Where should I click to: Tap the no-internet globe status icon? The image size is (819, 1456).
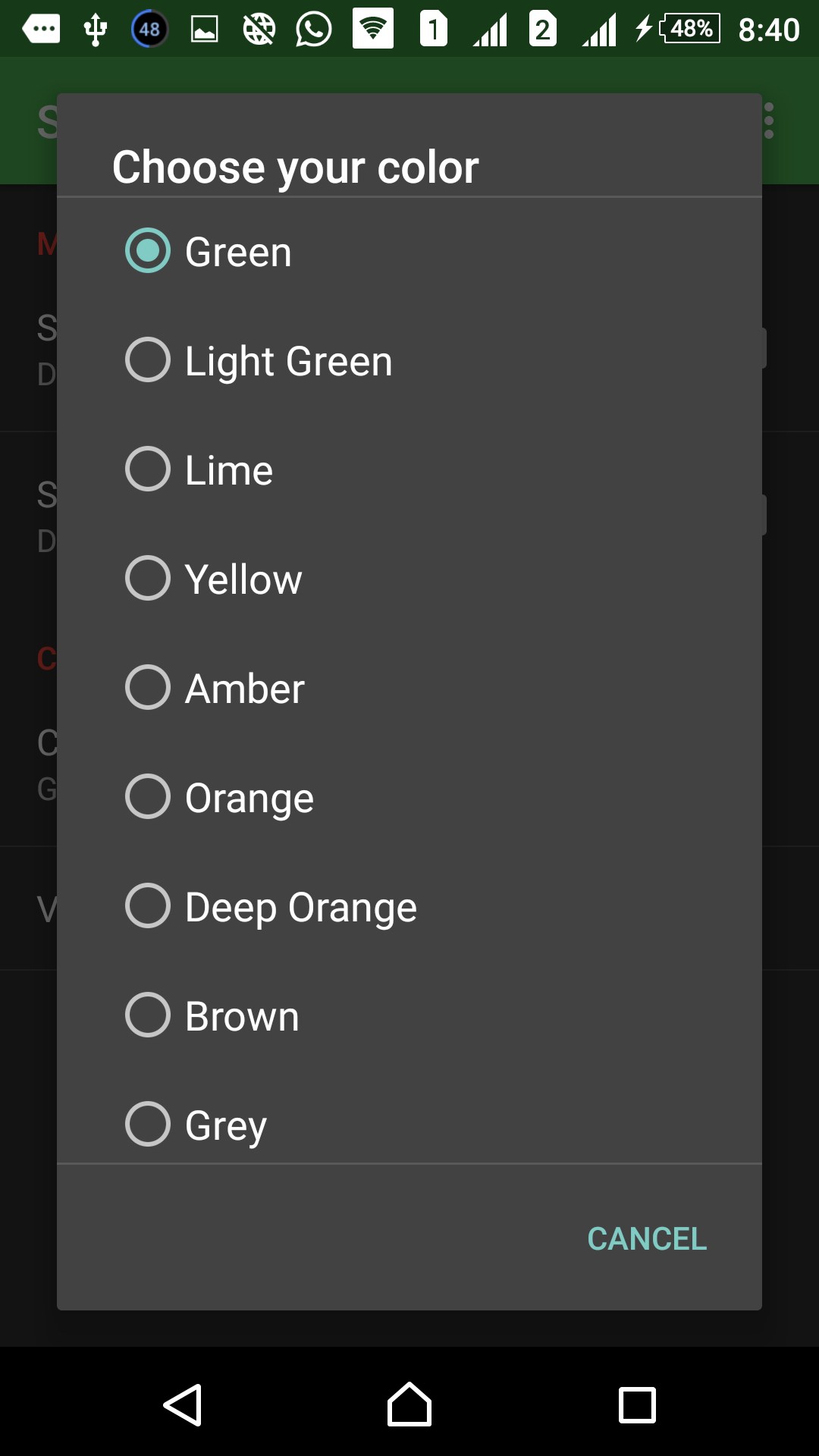tap(258, 29)
